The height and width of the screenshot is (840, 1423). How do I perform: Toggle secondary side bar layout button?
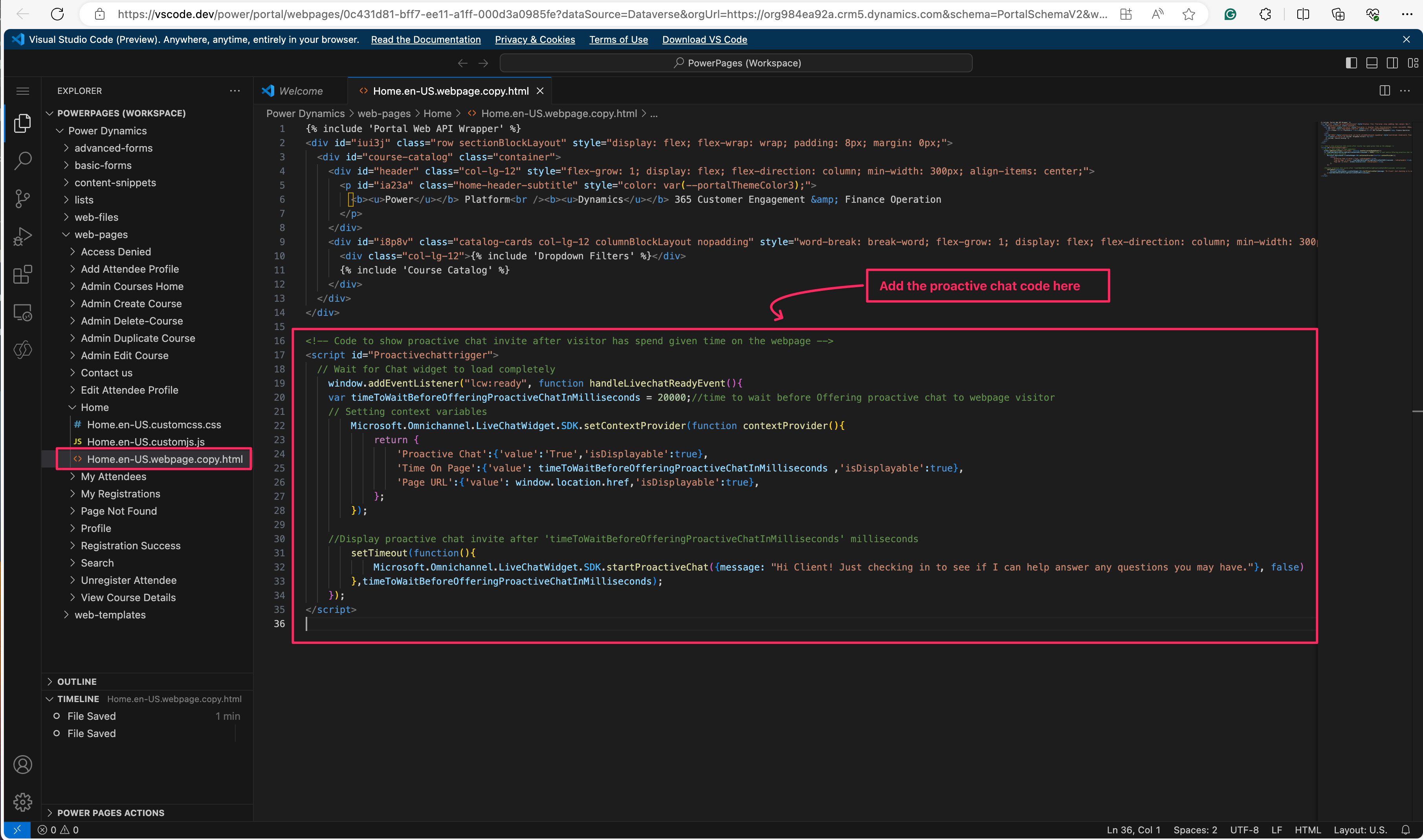(1392, 63)
